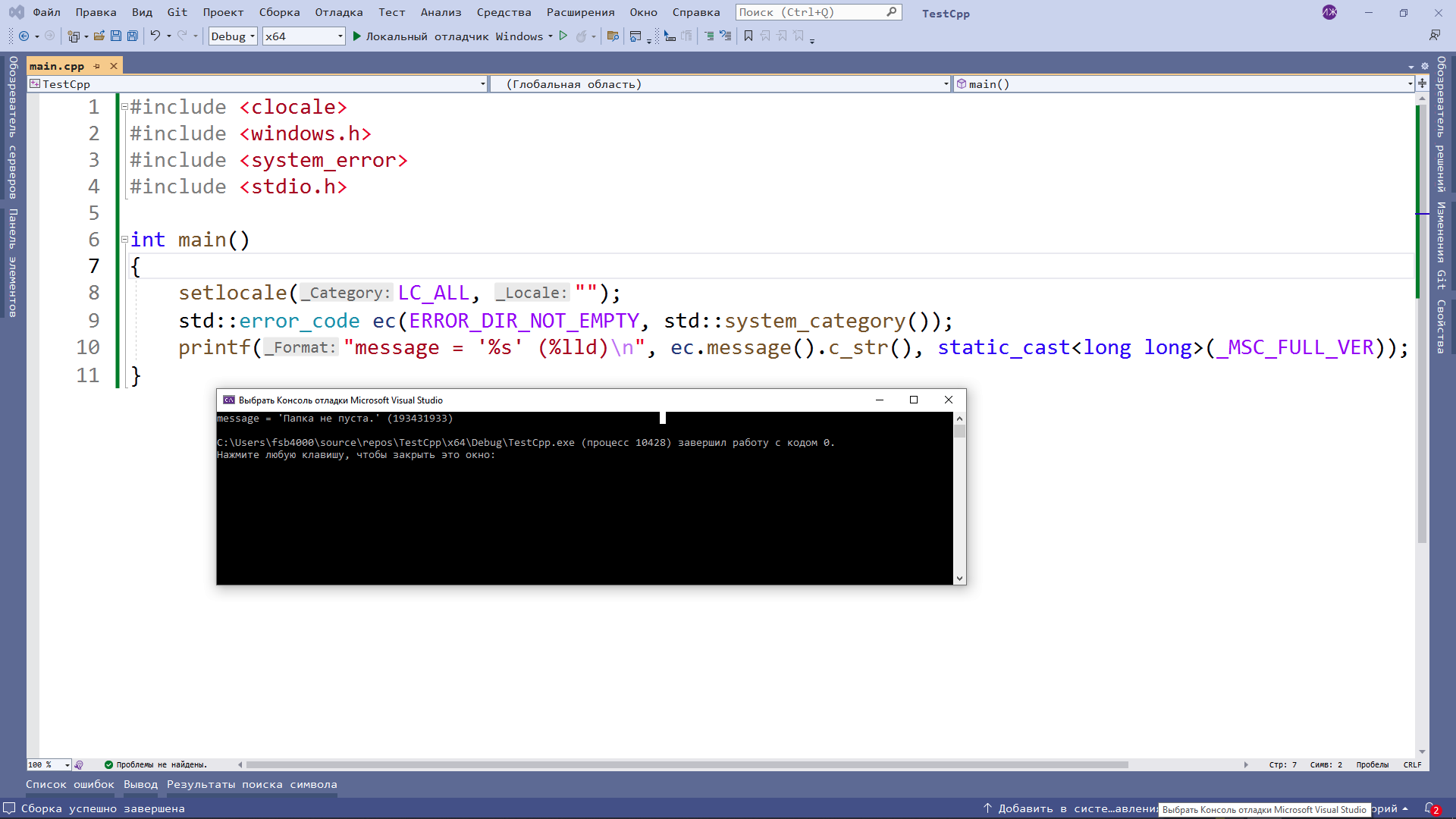Collapse the main() function fold marker

pos(124,239)
